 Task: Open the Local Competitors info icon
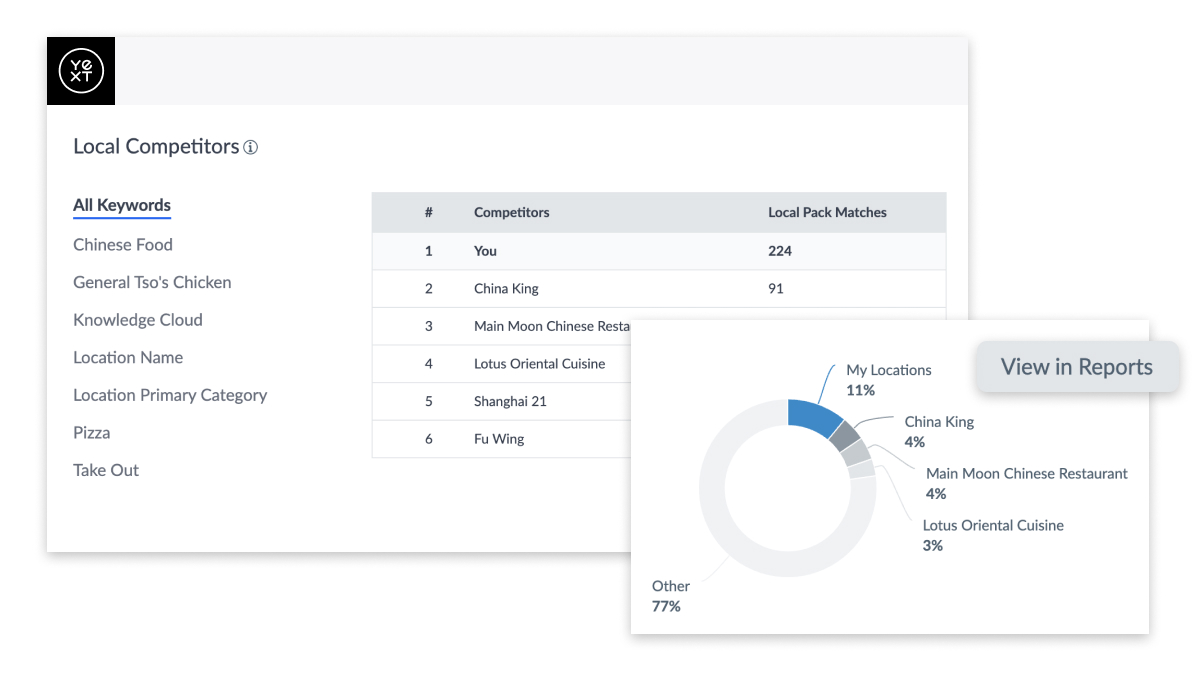pyautogui.click(x=251, y=147)
